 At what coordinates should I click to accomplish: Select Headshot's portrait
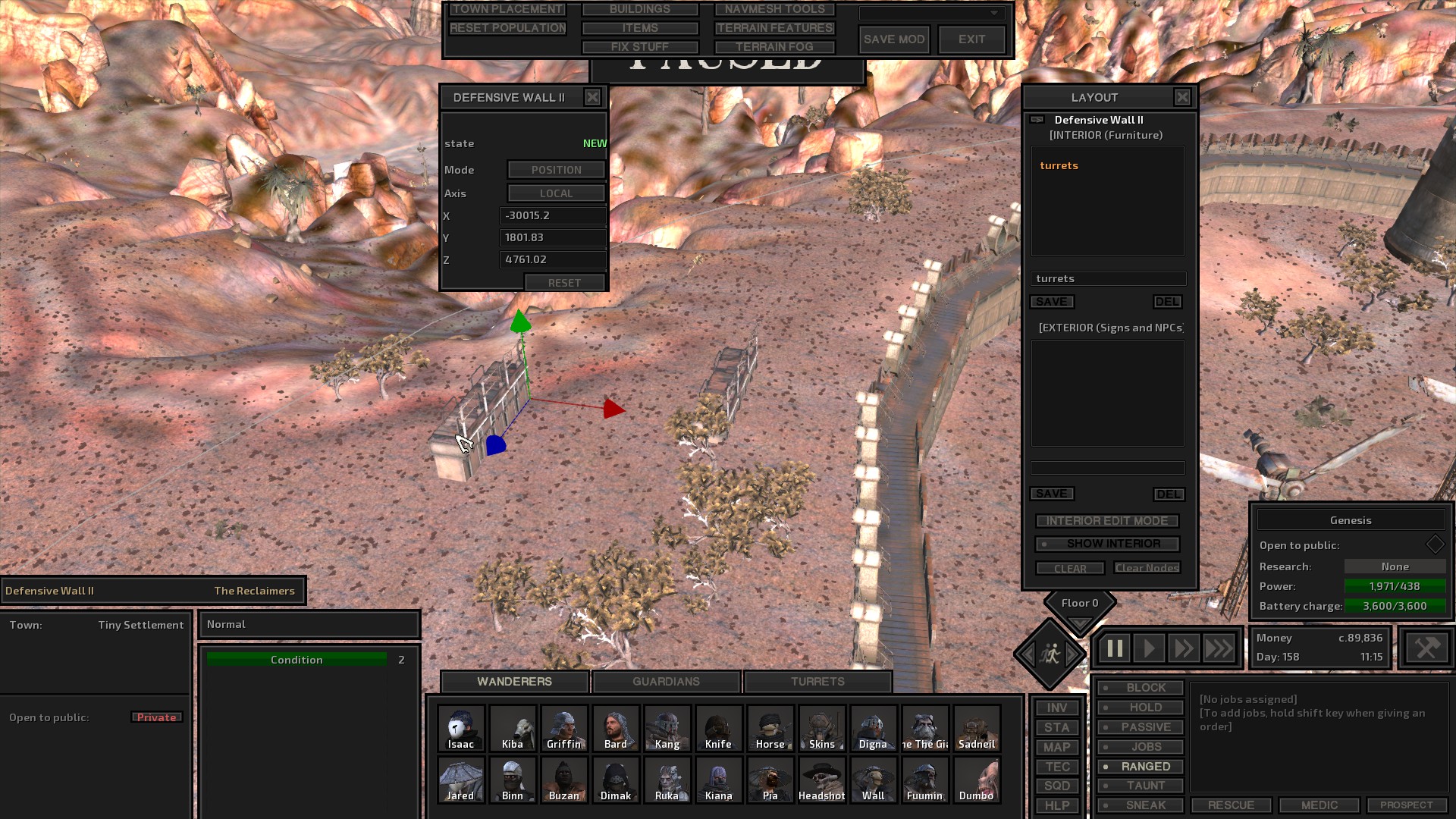[x=821, y=780]
